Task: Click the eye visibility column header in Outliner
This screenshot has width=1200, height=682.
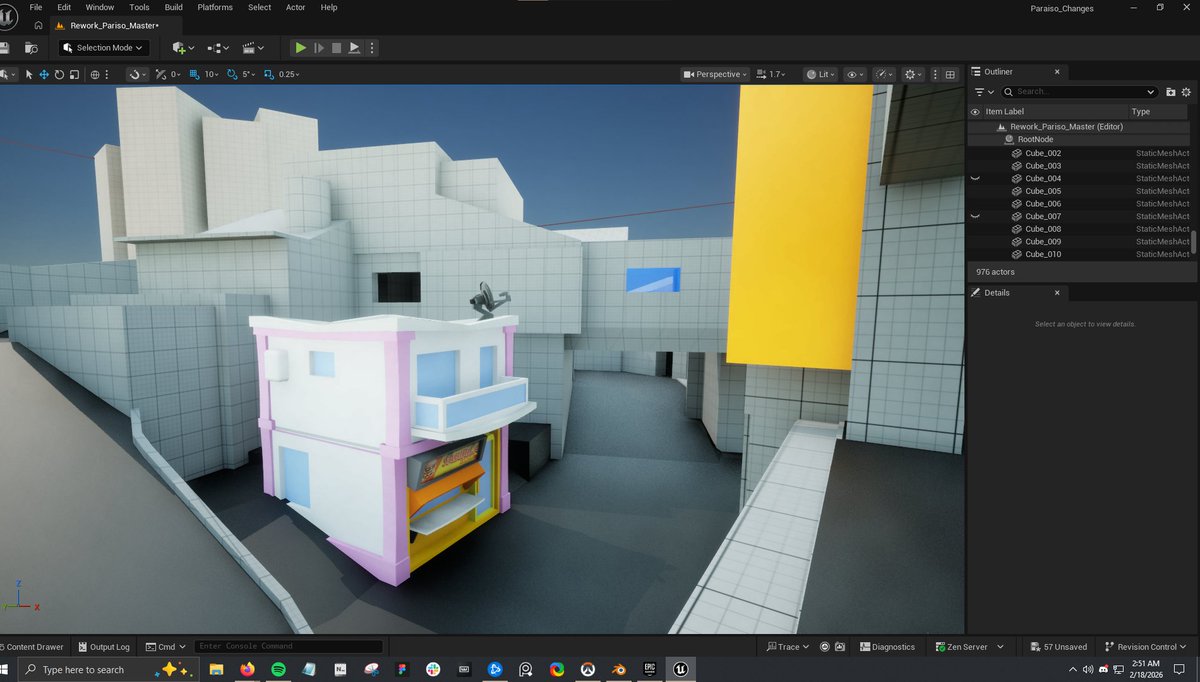Action: (975, 112)
